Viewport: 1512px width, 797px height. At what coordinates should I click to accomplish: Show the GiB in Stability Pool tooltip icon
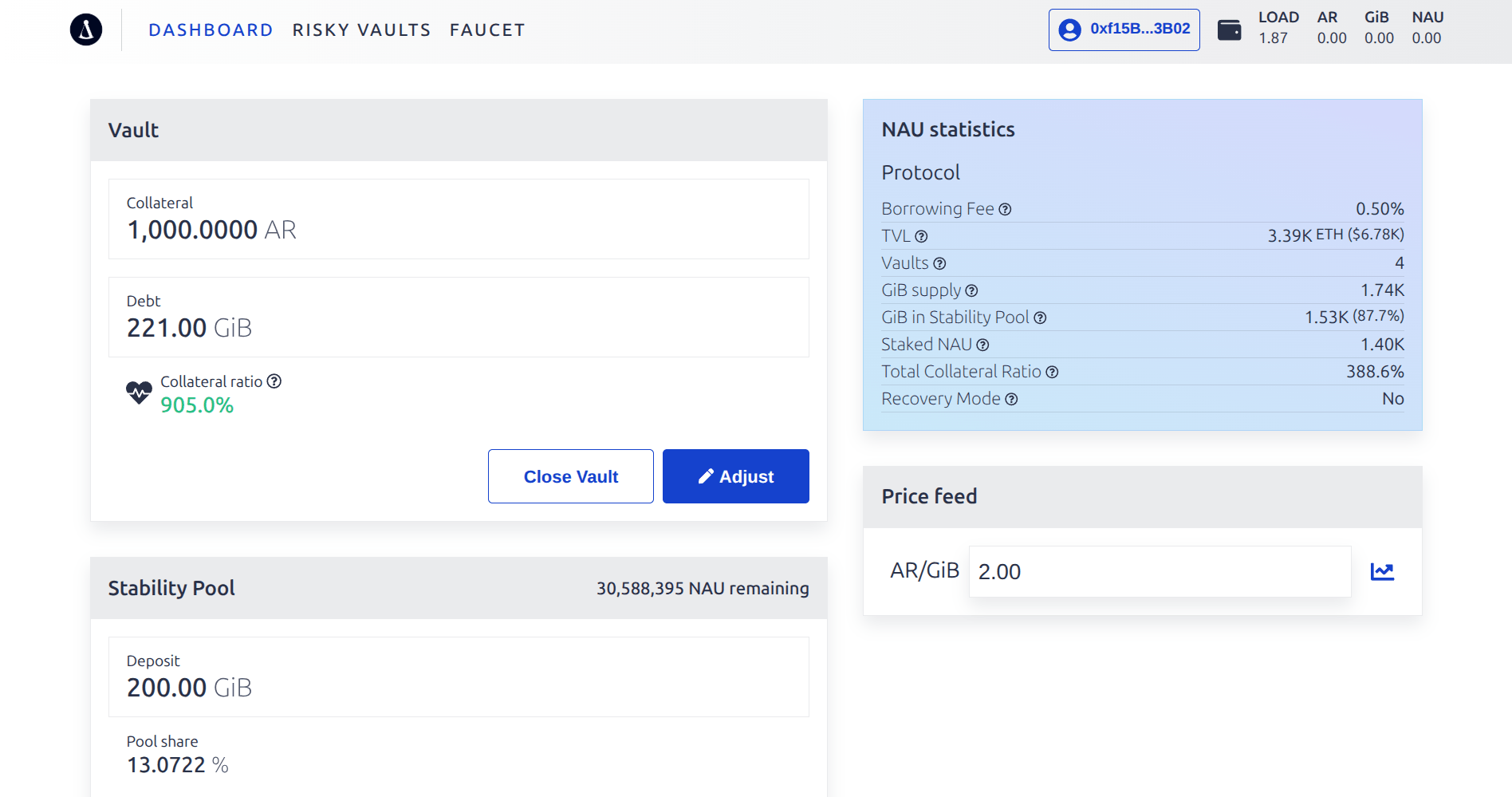click(x=1040, y=318)
